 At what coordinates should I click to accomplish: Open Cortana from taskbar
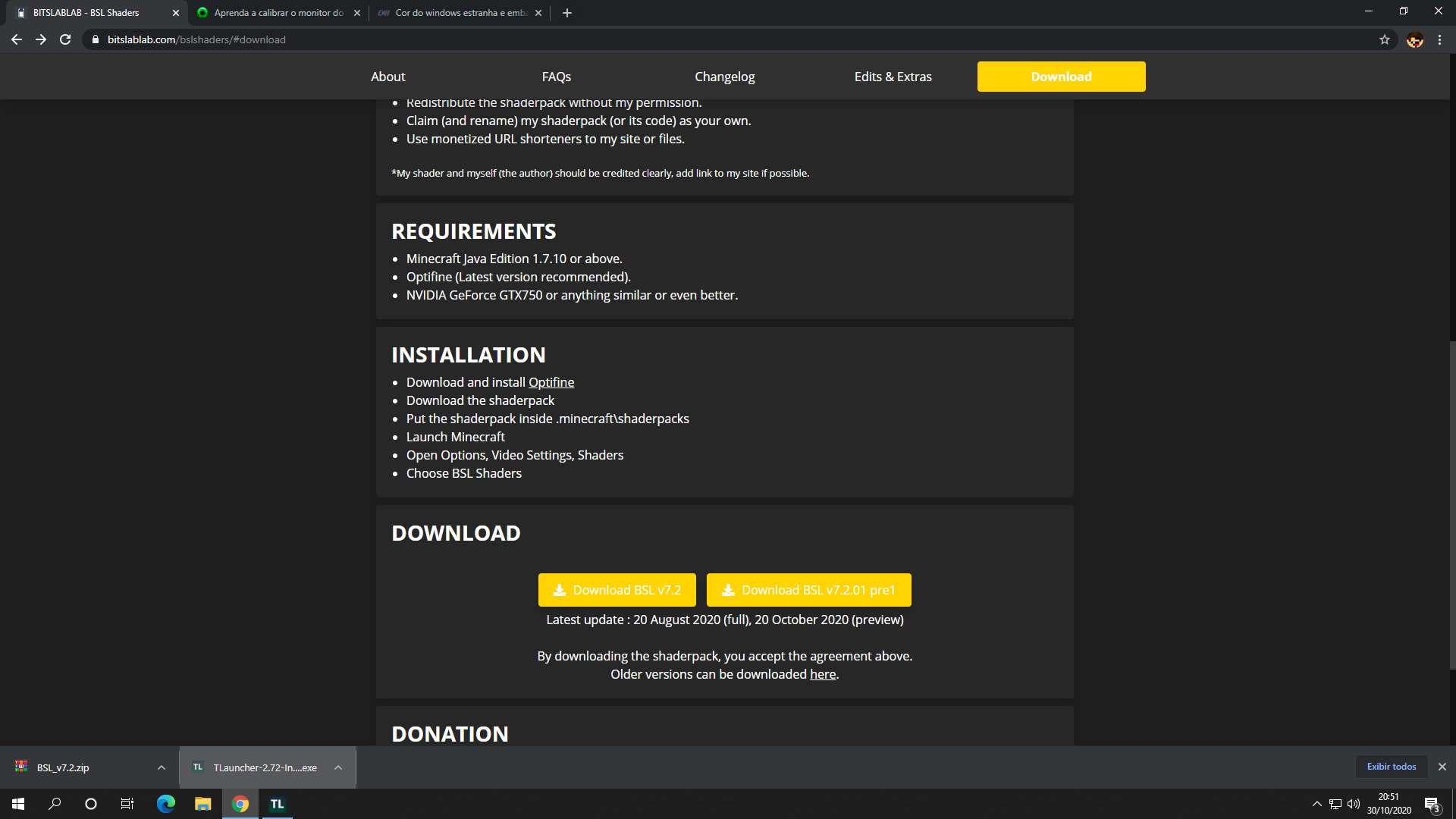(x=91, y=804)
